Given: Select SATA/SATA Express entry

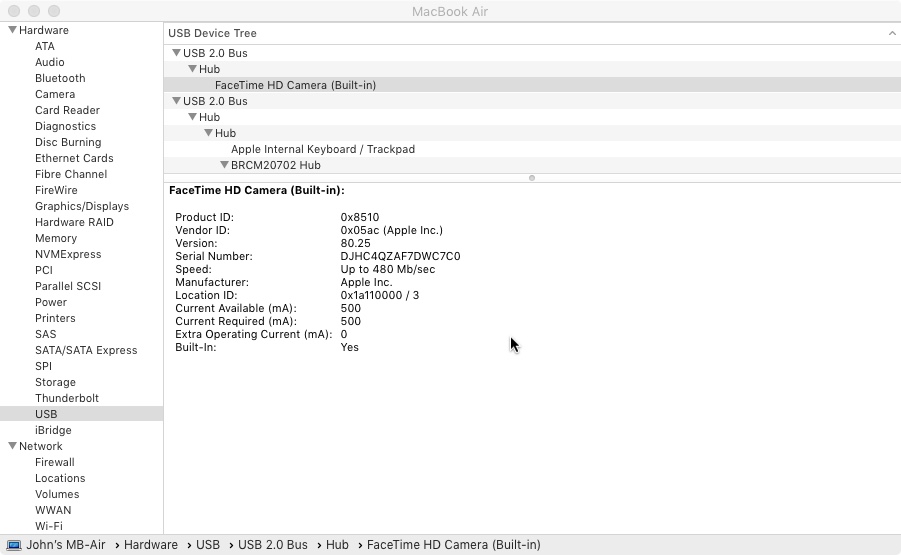Looking at the screenshot, I should (x=86, y=350).
